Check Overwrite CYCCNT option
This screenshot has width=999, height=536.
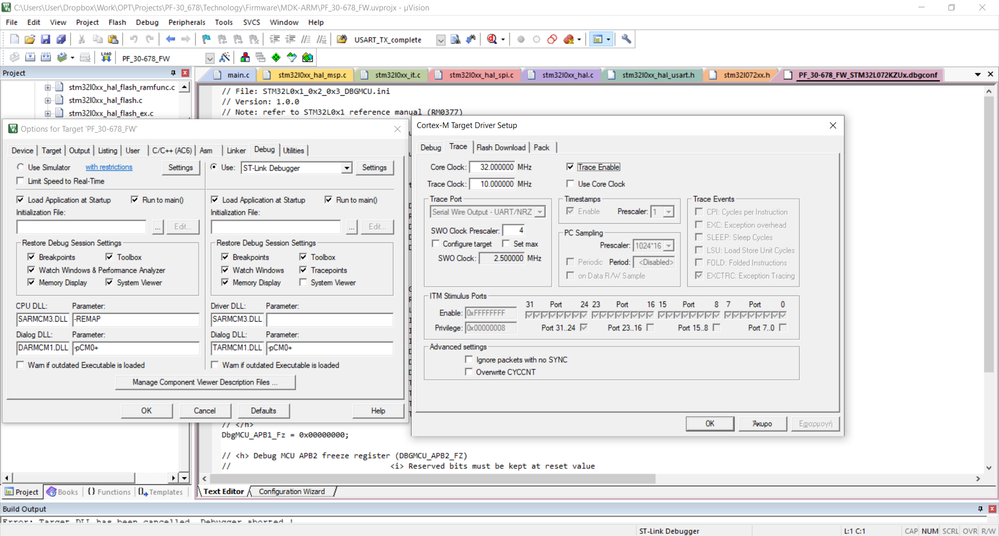click(469, 372)
